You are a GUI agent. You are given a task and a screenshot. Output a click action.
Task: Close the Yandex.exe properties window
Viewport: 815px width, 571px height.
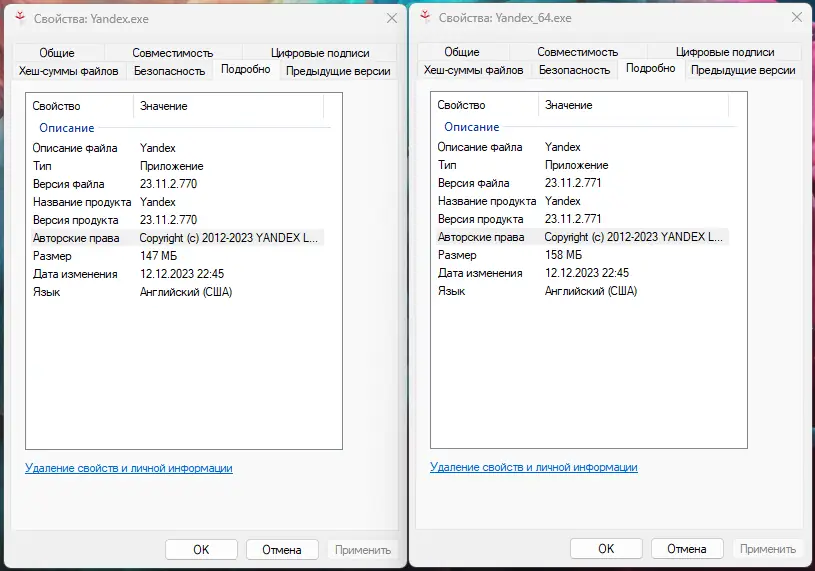click(x=391, y=18)
